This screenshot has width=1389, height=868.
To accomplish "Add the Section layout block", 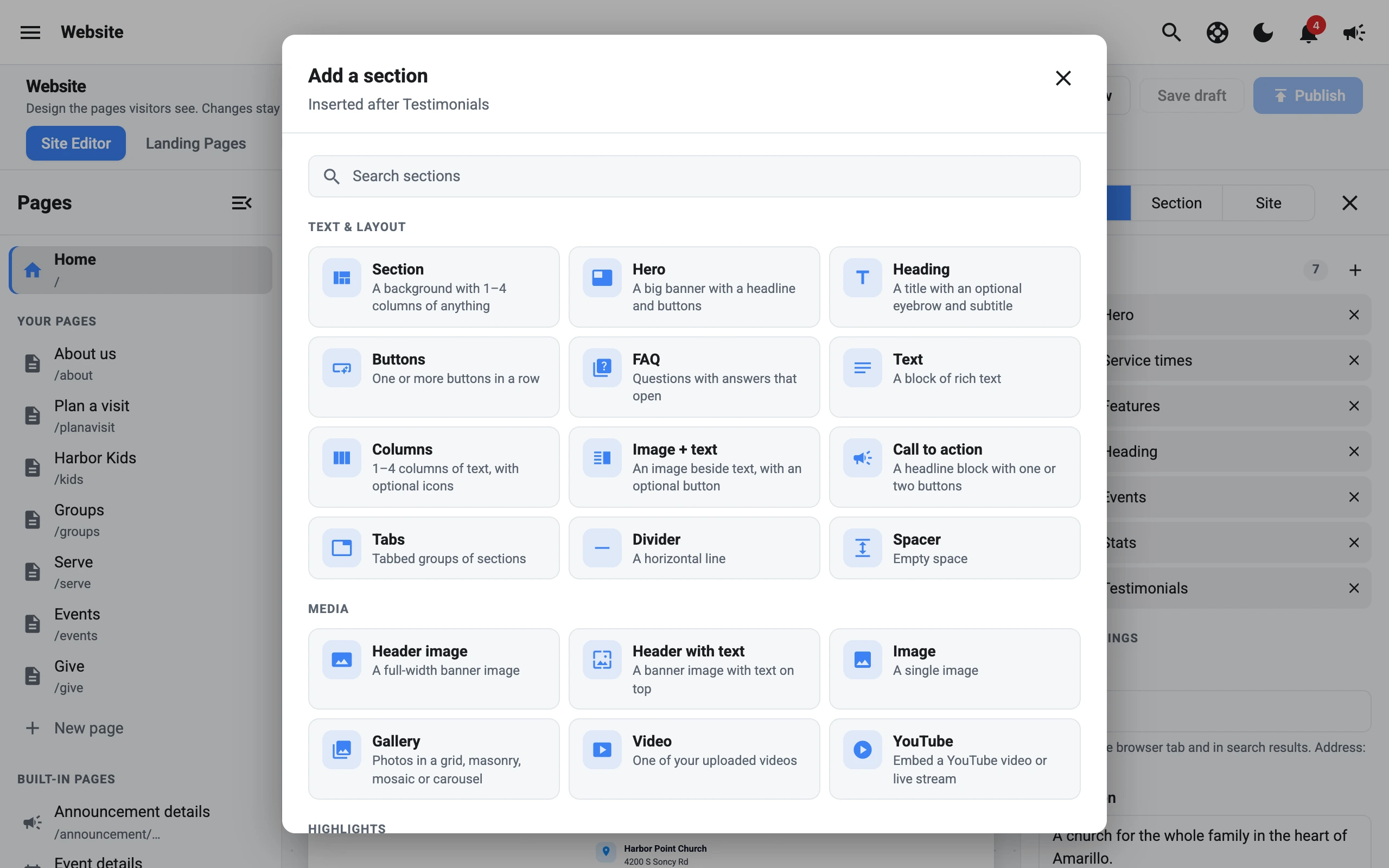I will click(434, 287).
